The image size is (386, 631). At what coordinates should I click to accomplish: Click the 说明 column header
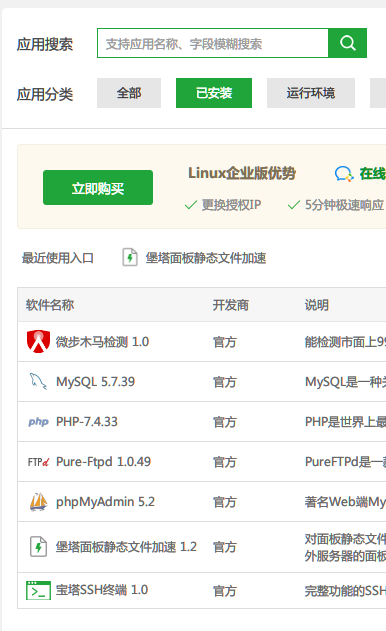click(317, 305)
